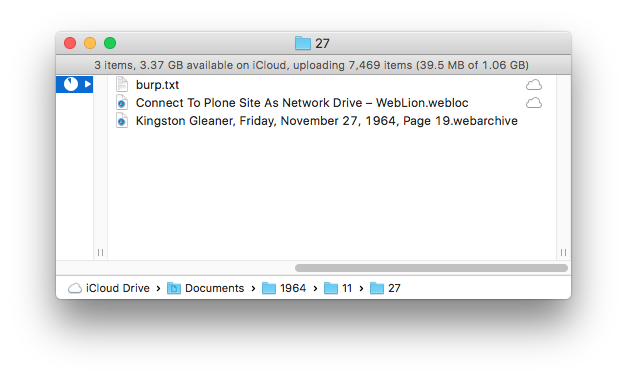The height and width of the screenshot is (379, 627).
Task: Click the upload progress pie indicator
Action: pos(71,84)
